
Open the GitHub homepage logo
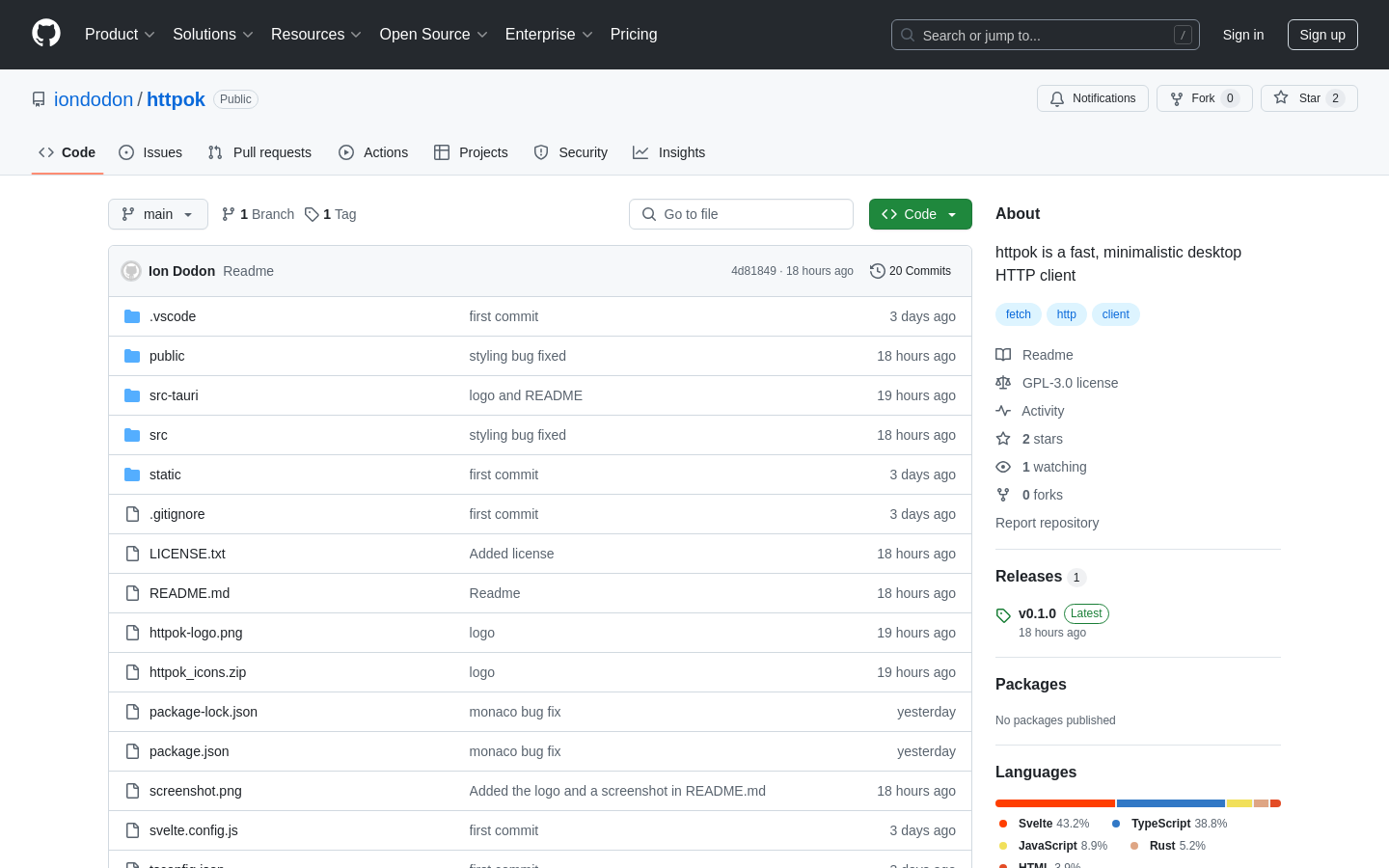pos(46,34)
